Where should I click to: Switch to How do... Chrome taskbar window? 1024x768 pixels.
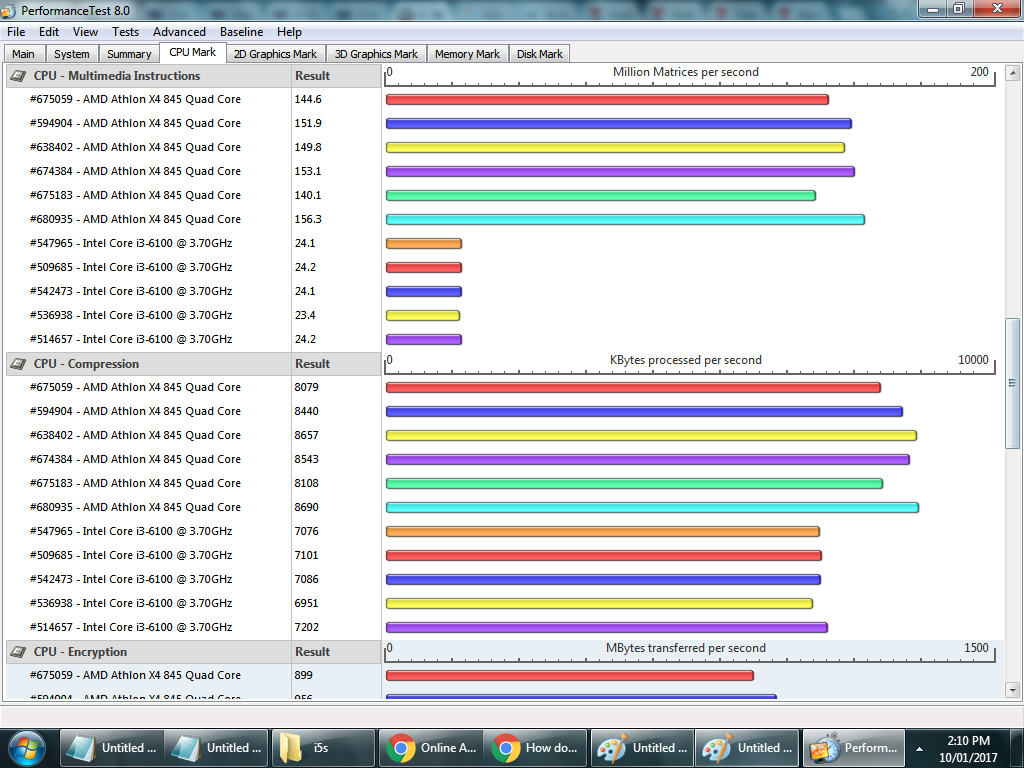click(535, 748)
